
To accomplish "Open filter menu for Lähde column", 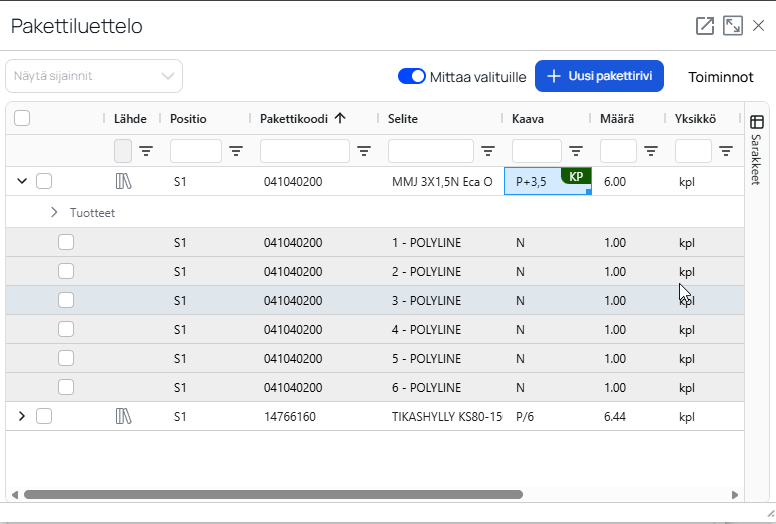I will tap(146, 151).
